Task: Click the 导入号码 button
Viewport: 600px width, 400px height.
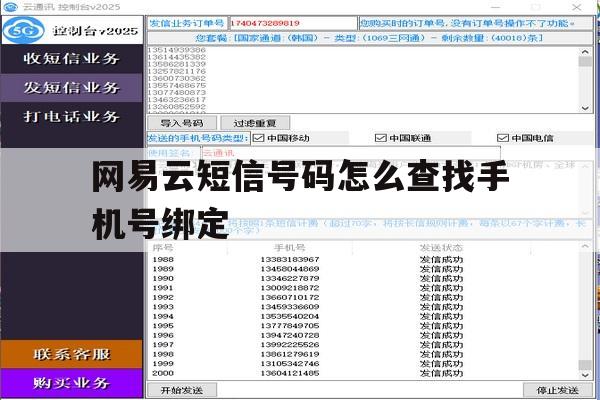Action: [182, 123]
